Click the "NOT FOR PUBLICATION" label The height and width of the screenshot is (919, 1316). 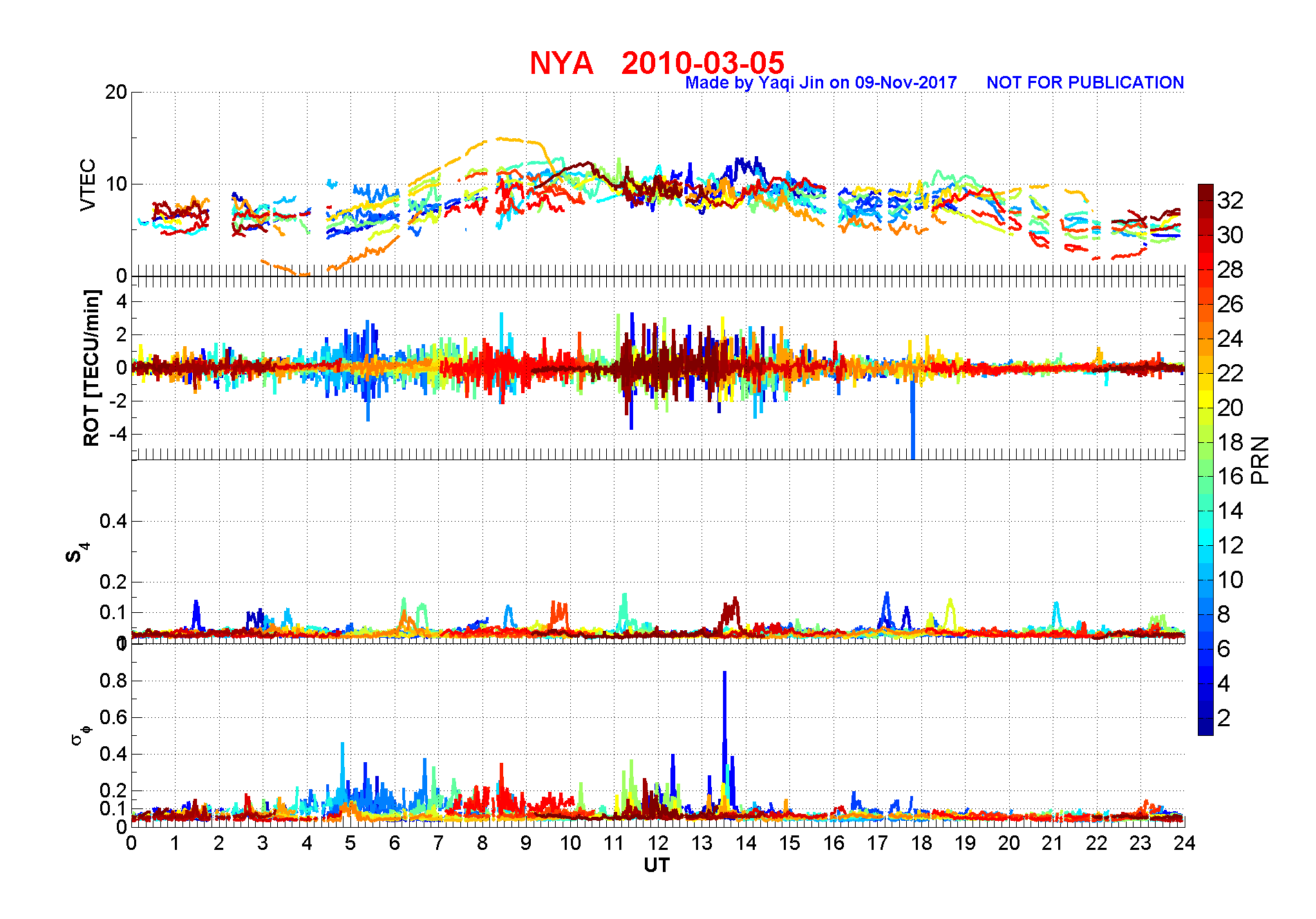click(1085, 83)
